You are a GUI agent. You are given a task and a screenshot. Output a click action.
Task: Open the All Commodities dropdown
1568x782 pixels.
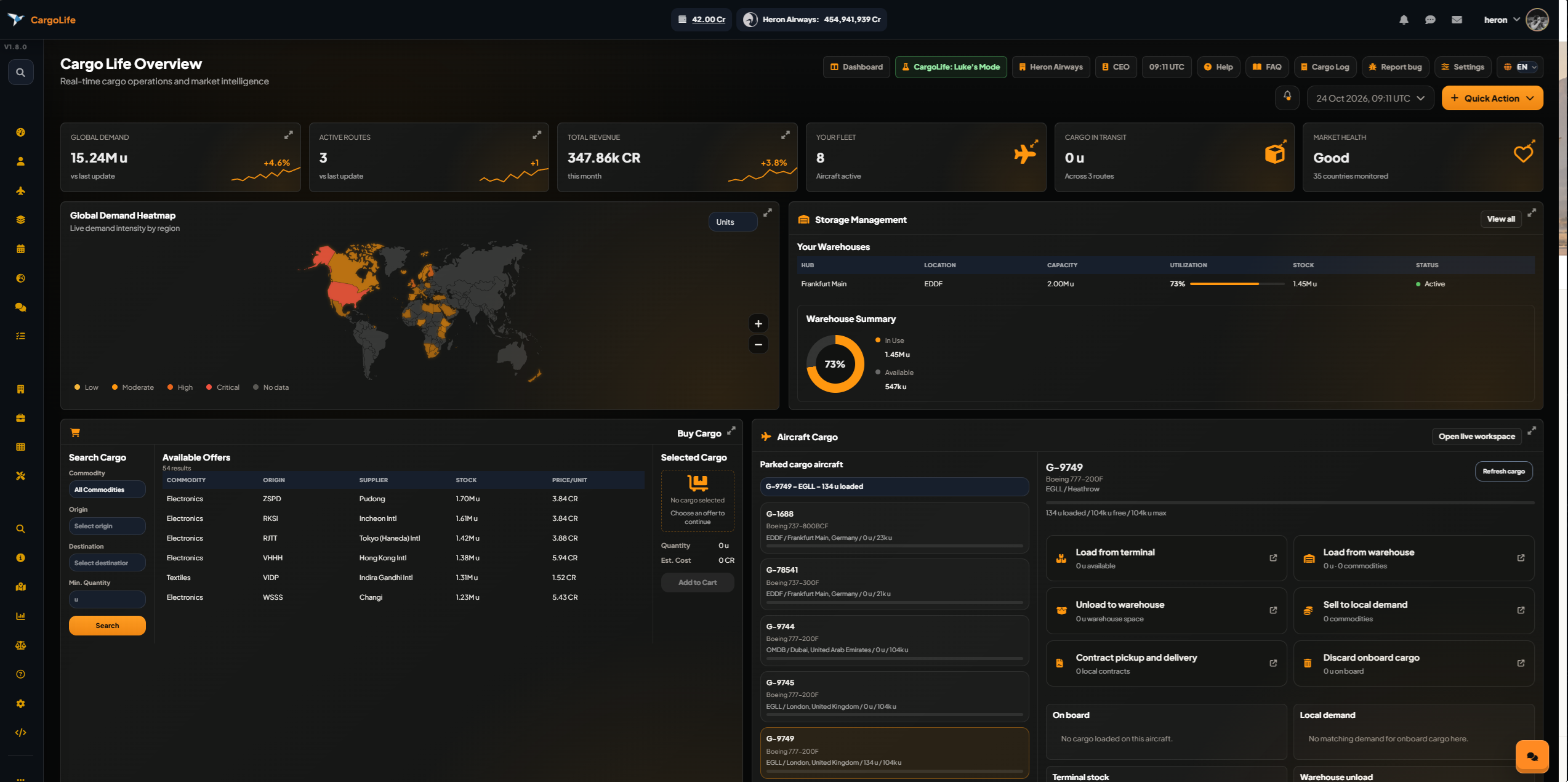coord(107,490)
